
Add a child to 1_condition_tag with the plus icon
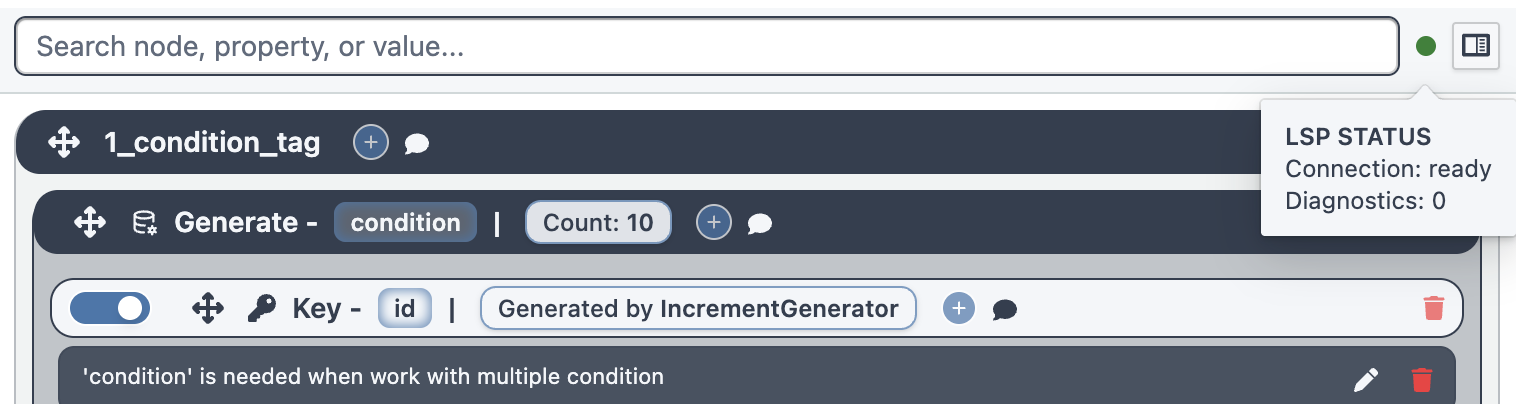click(x=370, y=143)
